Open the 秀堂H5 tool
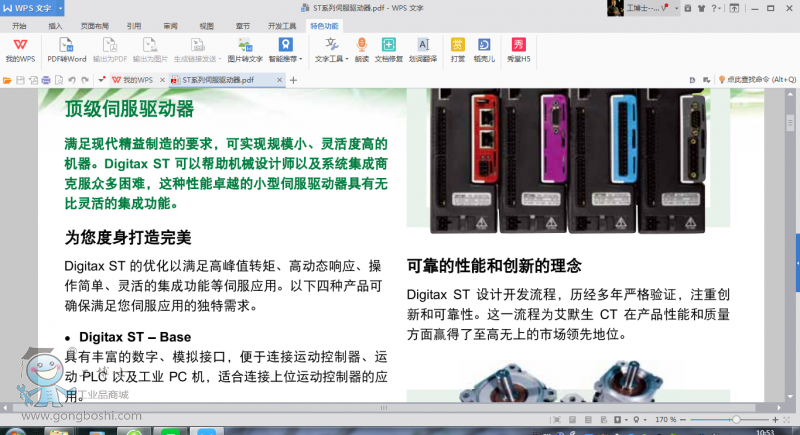Image resolution: width=800 pixels, height=435 pixels. point(518,50)
